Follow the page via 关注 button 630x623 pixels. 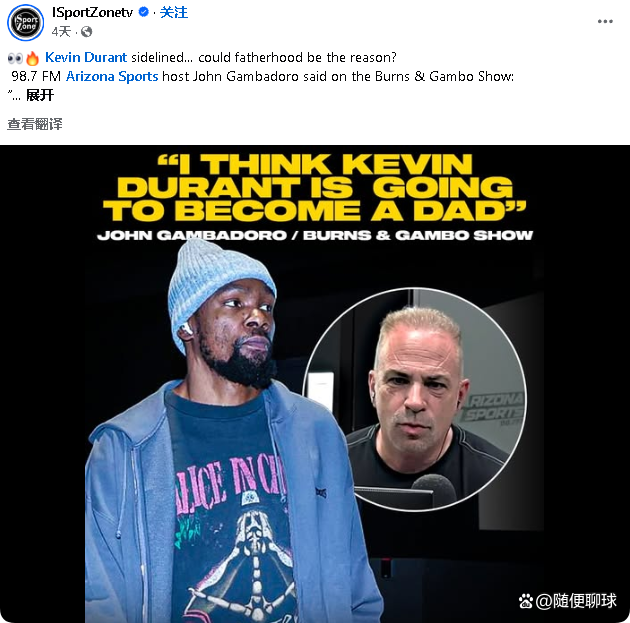(174, 12)
